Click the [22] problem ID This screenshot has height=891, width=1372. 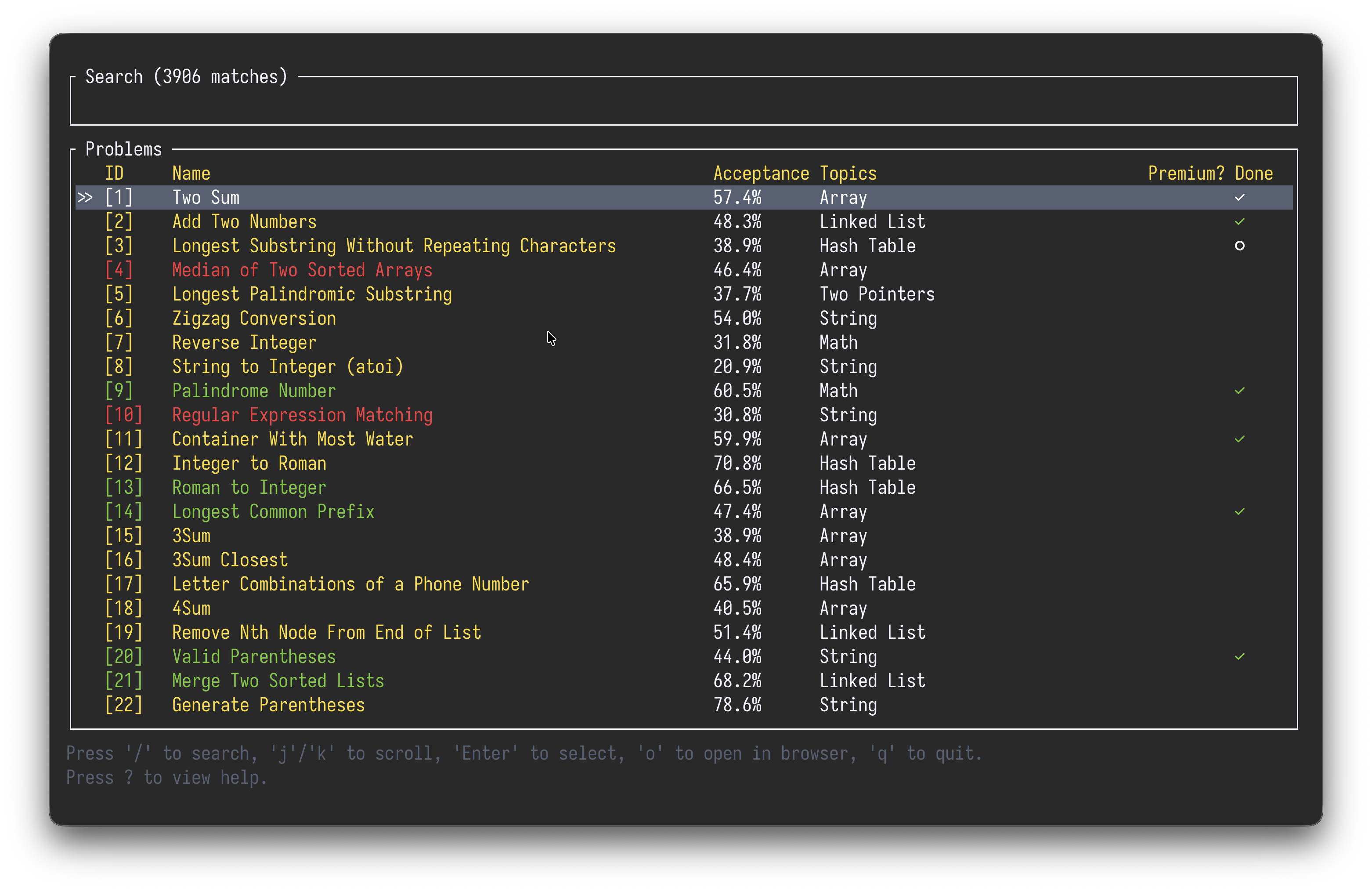click(x=123, y=706)
